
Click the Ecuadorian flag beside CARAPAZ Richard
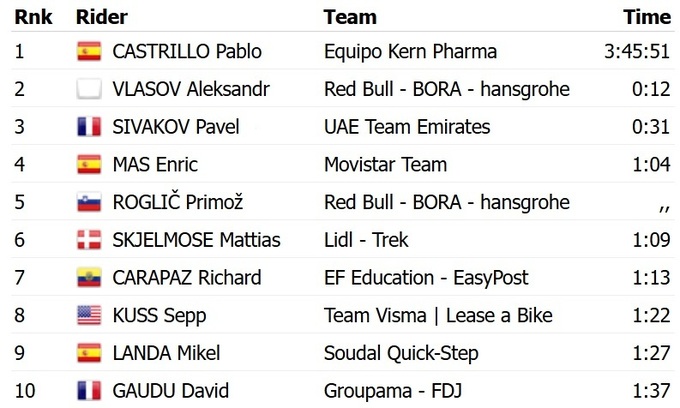(89, 278)
